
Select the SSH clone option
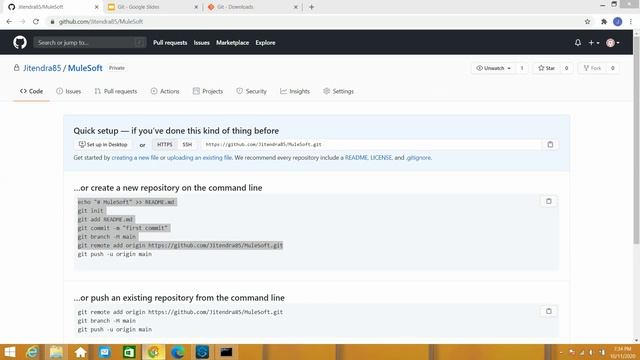click(187, 144)
